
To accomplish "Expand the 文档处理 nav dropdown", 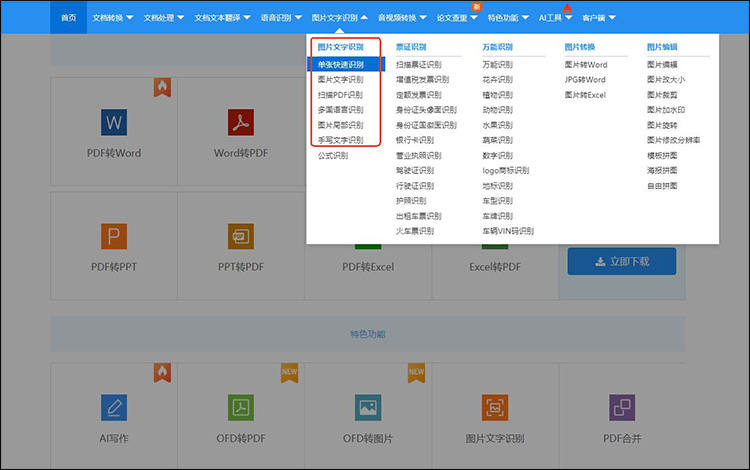I will 164,18.
